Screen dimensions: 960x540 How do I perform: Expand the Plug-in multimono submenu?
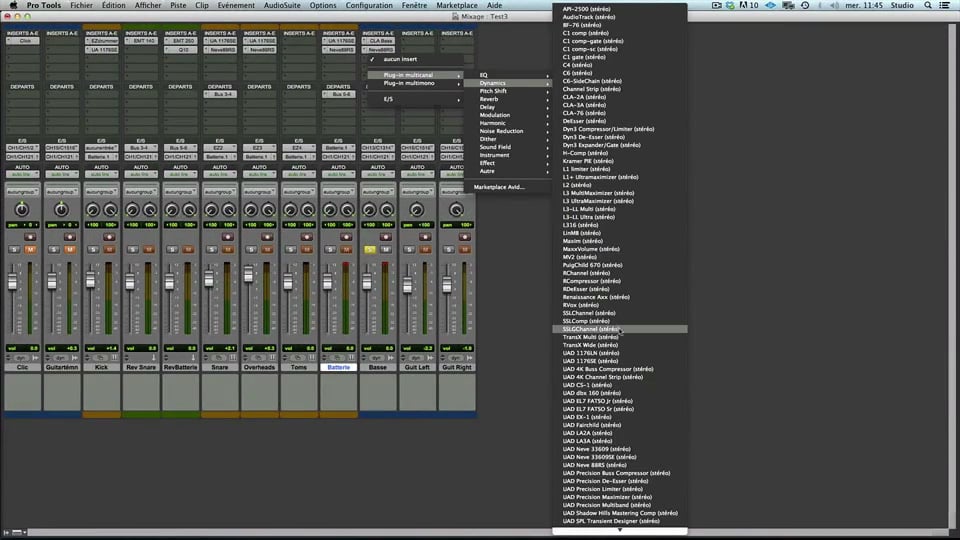(x=416, y=83)
